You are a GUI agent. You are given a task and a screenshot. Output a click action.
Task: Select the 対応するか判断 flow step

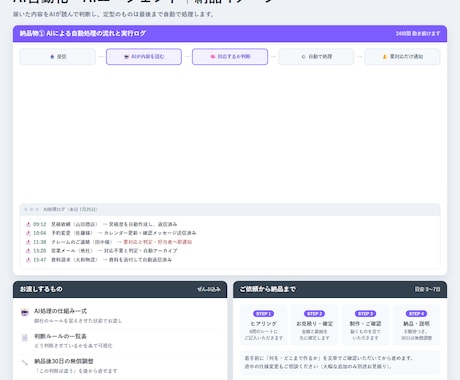point(230,57)
